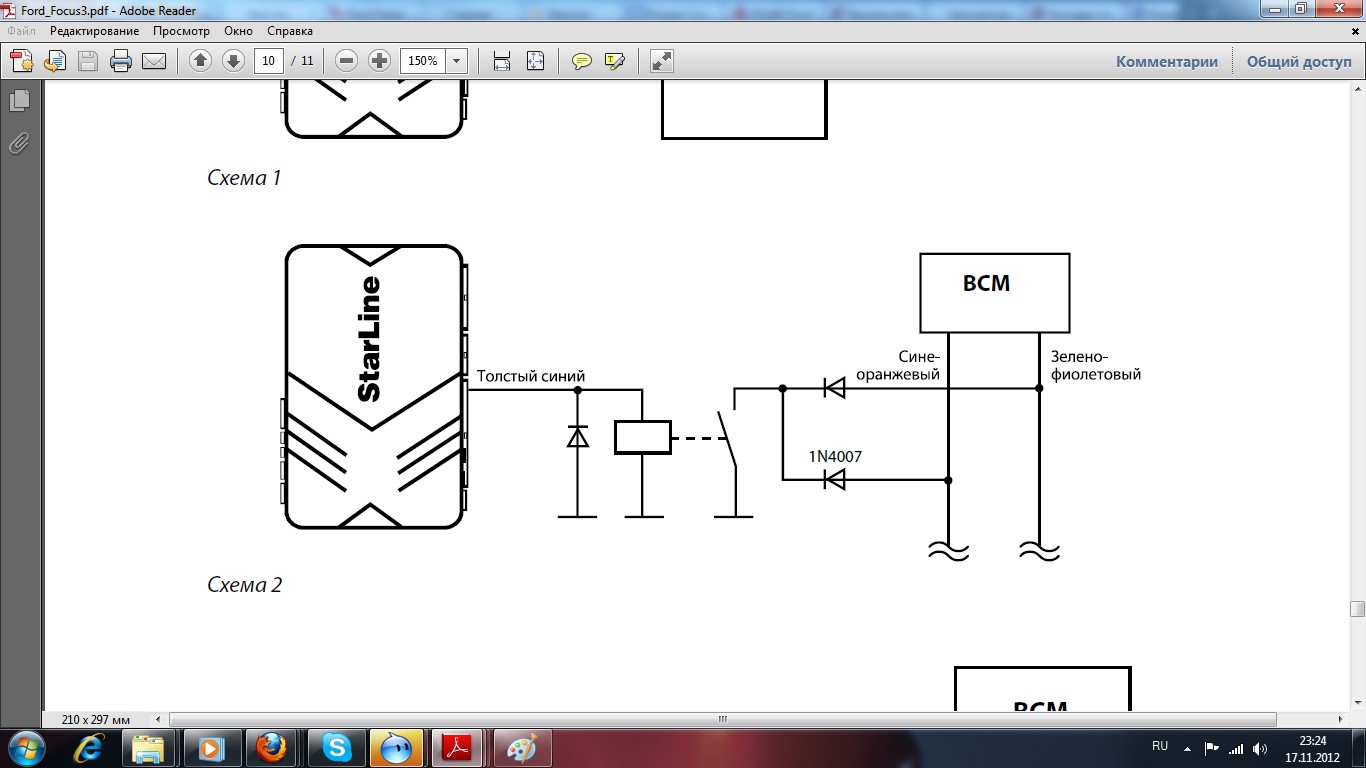Toggle fit-to-width scrolling view
Screen dimensions: 1366x768
pos(502,61)
